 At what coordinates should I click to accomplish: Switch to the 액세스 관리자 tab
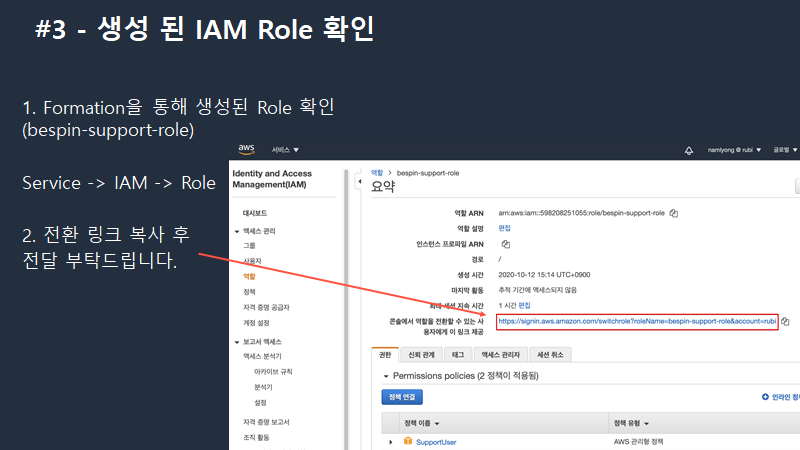tap(501, 355)
